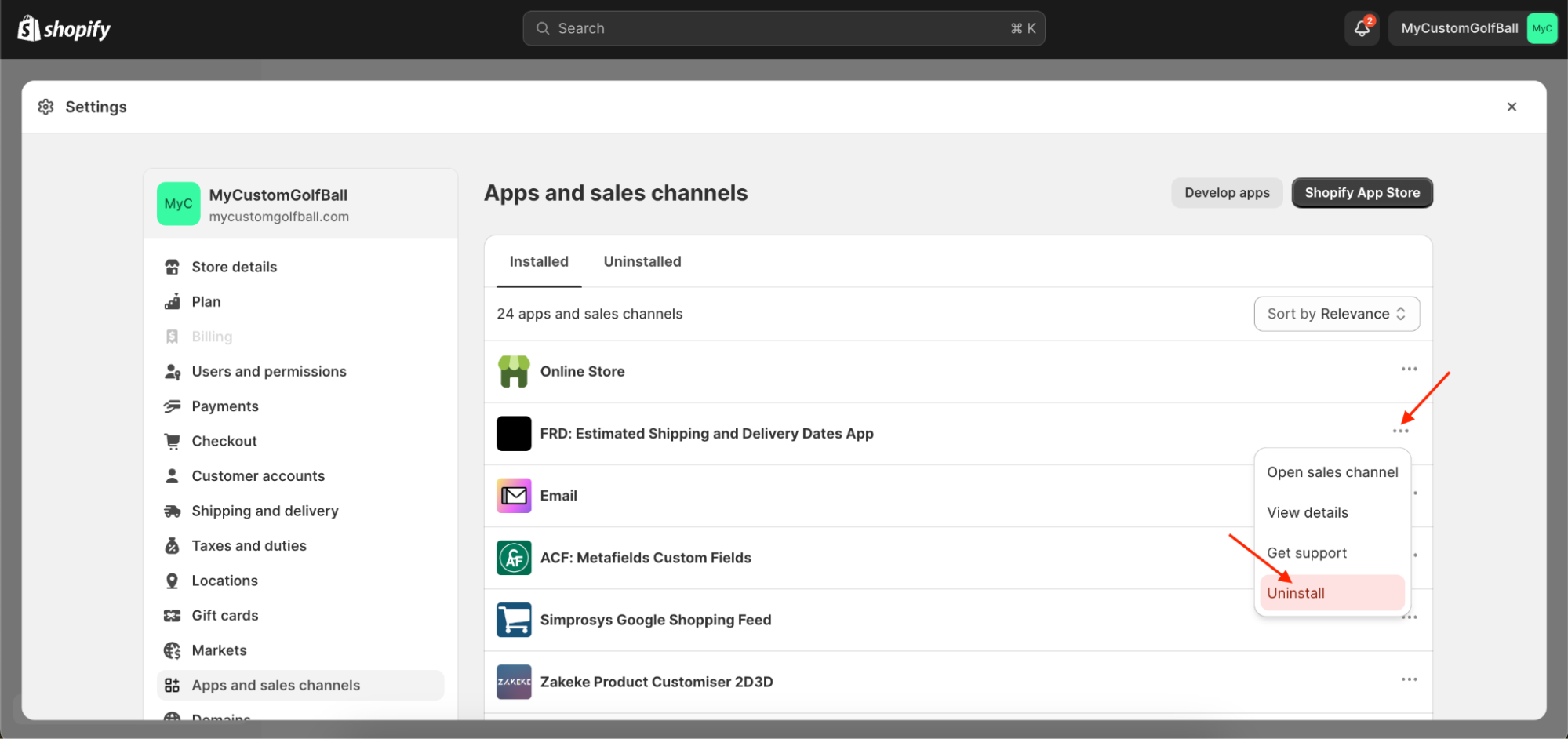Screen dimensions: 1568x739
Task: Switch to the Uninstalled tab
Action: (642, 262)
